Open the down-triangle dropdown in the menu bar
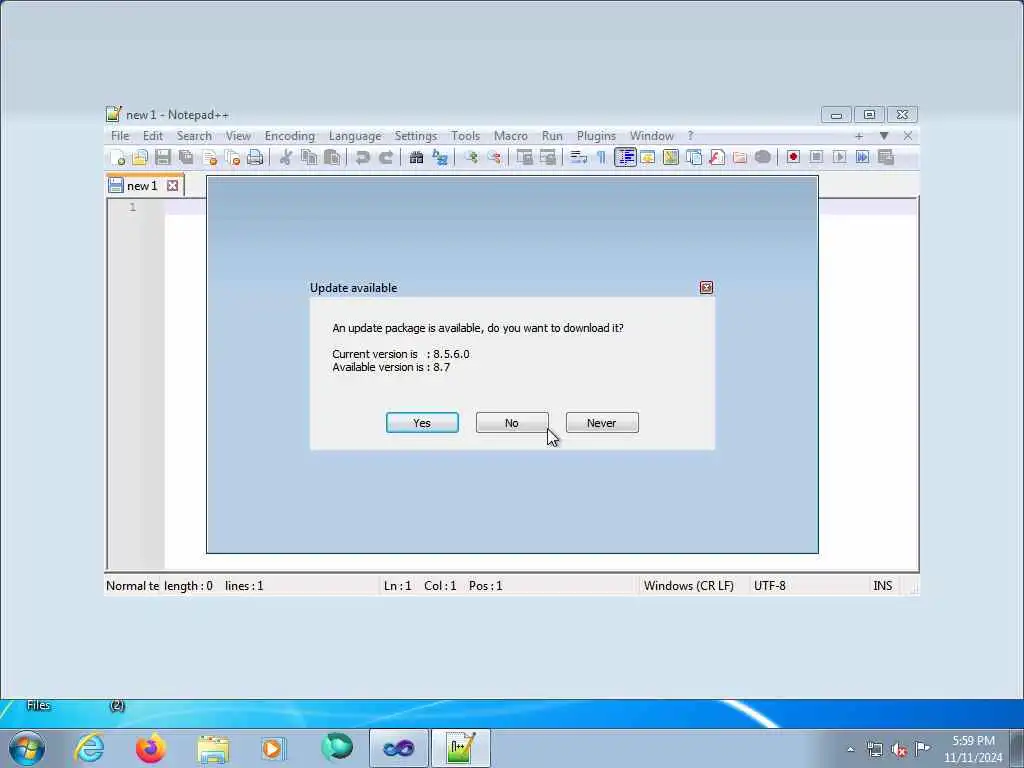Image resolution: width=1024 pixels, height=768 pixels. [884, 136]
